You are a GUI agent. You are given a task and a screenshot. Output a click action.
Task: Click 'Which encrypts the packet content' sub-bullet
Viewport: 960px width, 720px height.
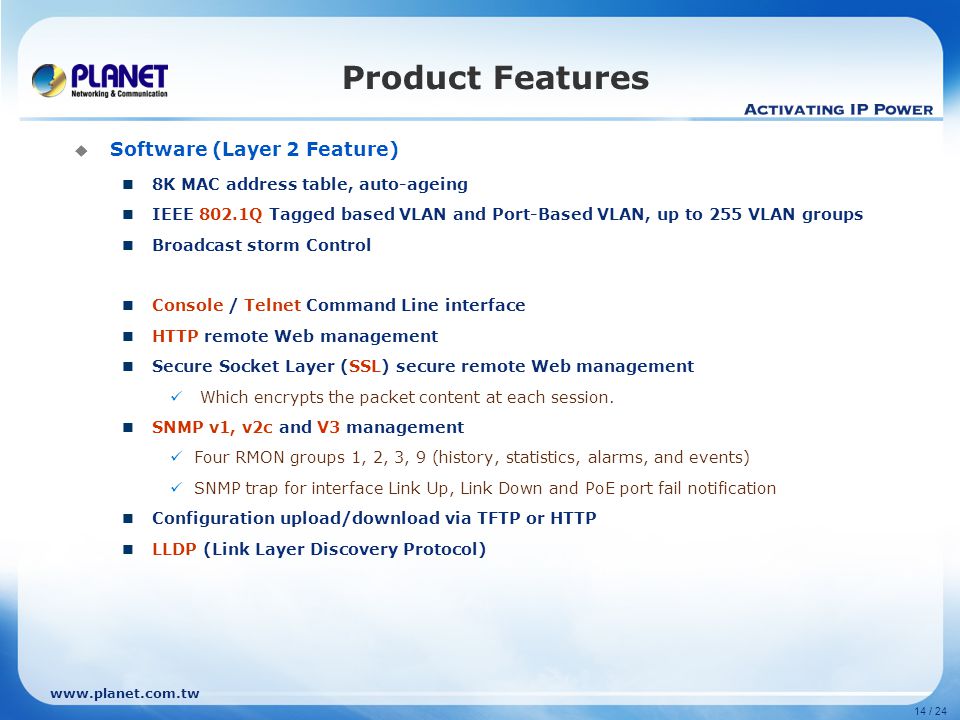(407, 397)
